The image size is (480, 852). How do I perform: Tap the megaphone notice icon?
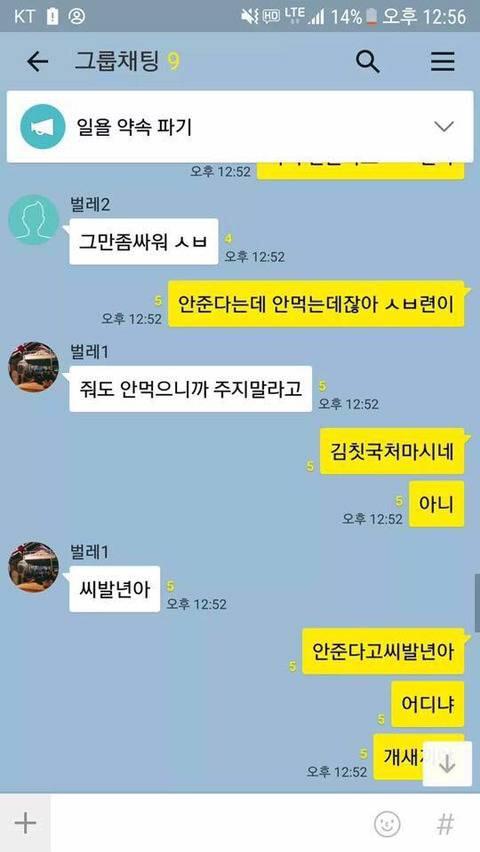[x=42, y=127]
